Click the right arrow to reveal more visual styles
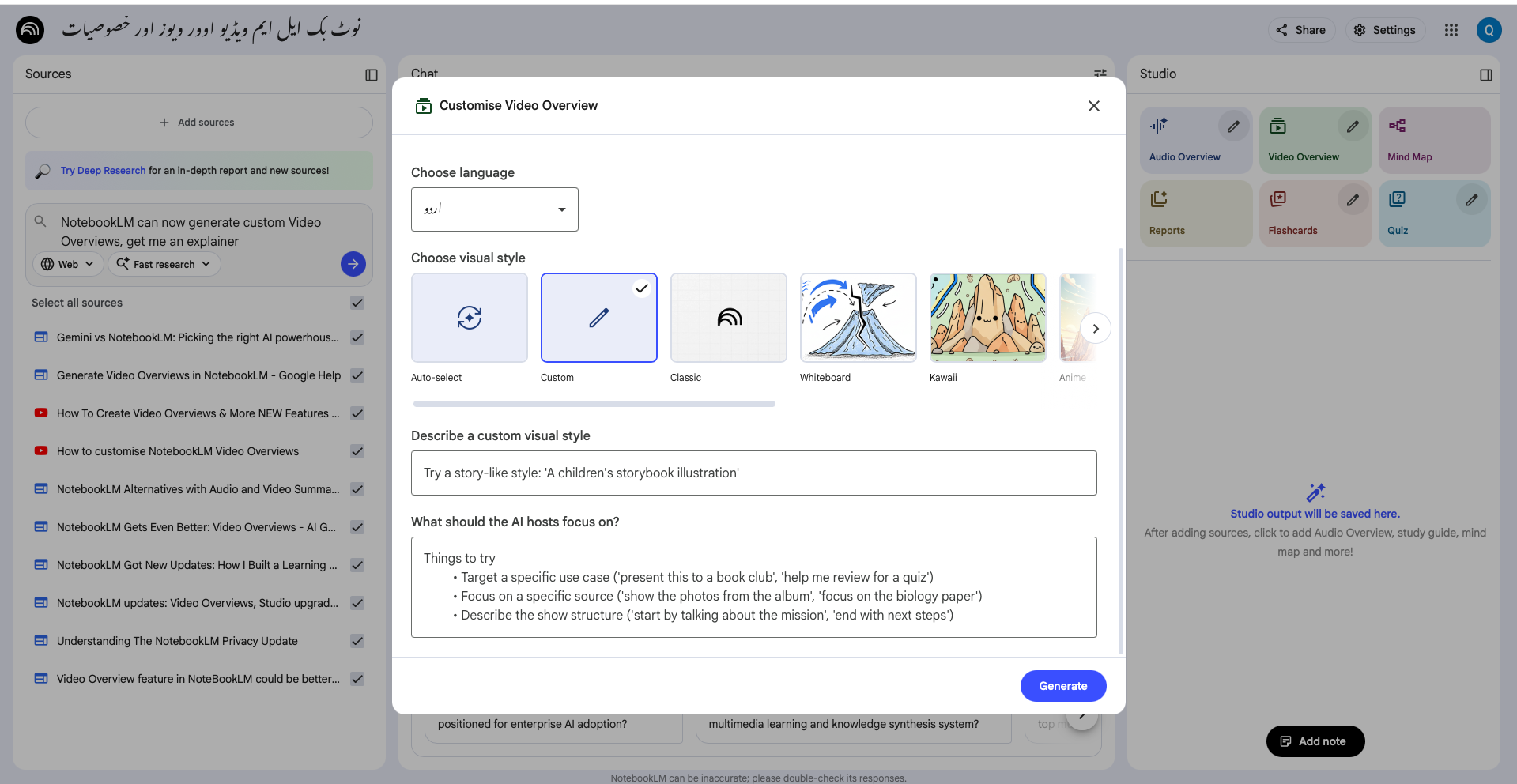Screen dimensions: 1517x784 [x=1095, y=328]
